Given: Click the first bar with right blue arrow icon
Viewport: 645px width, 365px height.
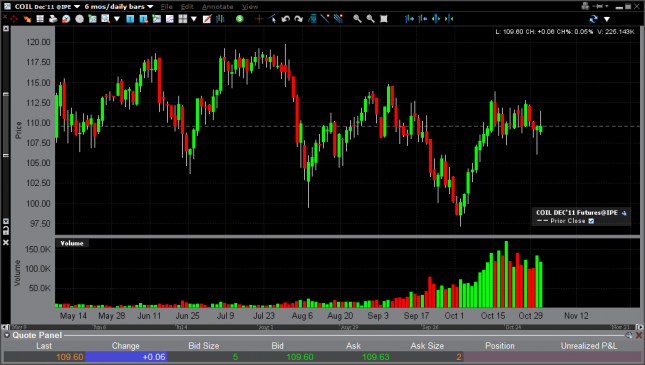Looking at the screenshot, I should tap(409, 19).
